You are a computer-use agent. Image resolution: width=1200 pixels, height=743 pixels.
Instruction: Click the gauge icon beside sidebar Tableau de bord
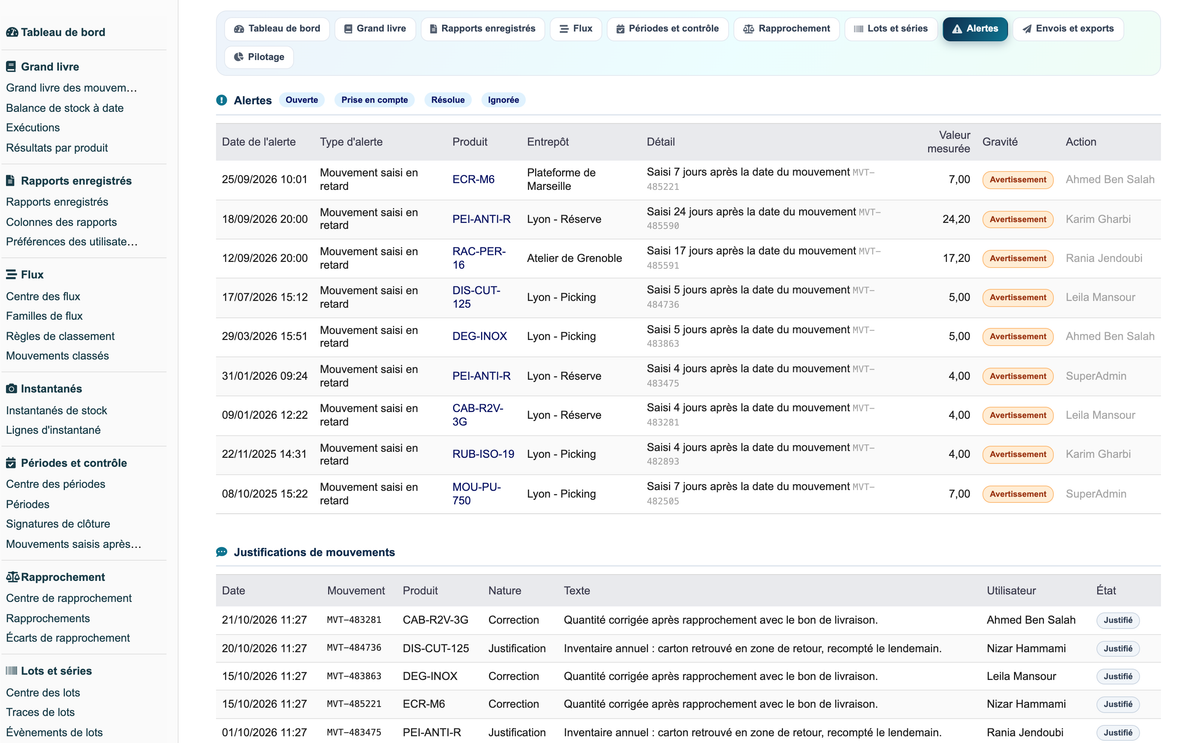point(12,32)
